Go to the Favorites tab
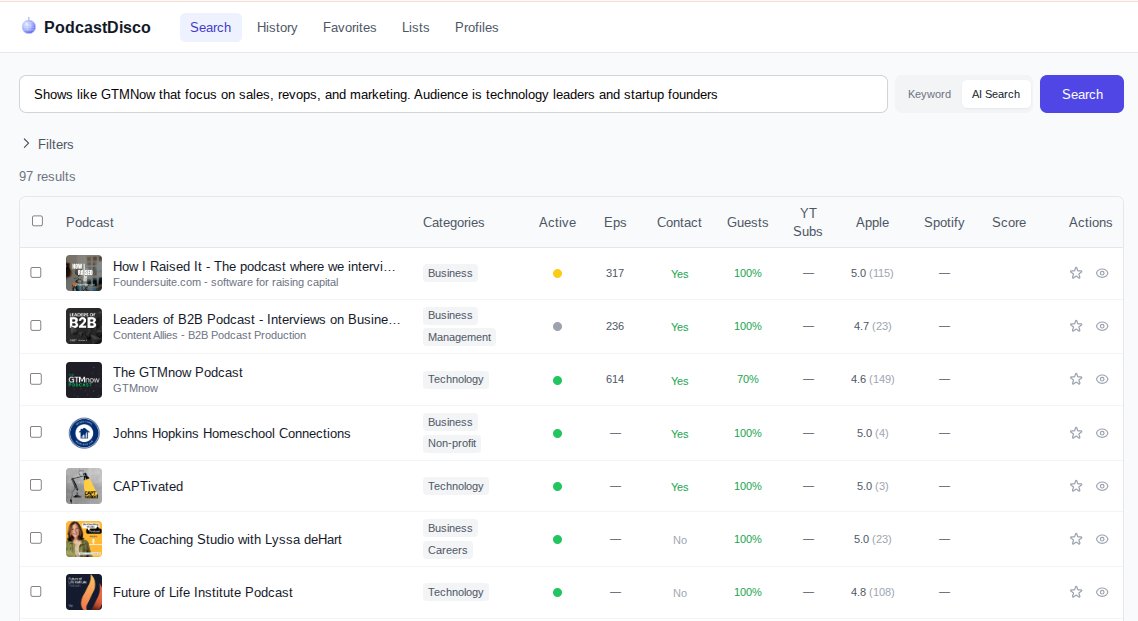 [350, 28]
